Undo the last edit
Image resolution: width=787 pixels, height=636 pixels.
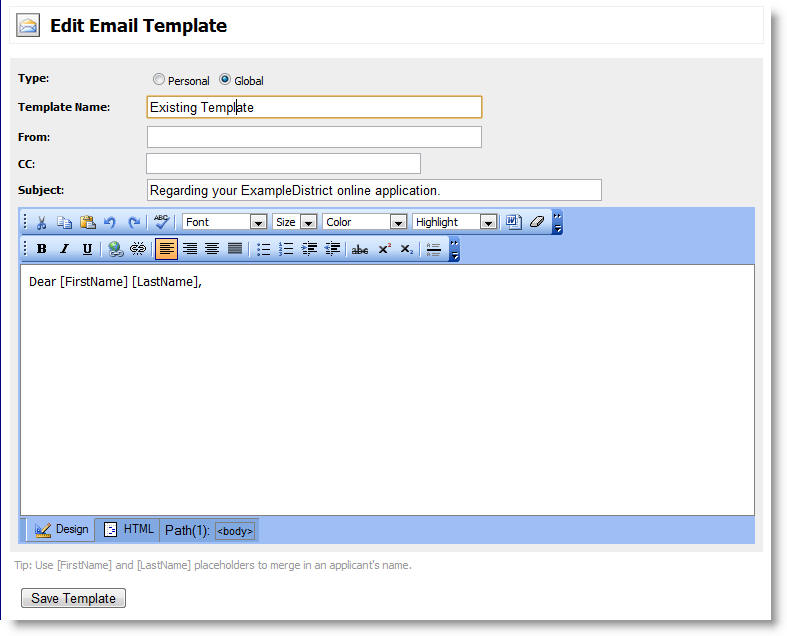point(109,222)
